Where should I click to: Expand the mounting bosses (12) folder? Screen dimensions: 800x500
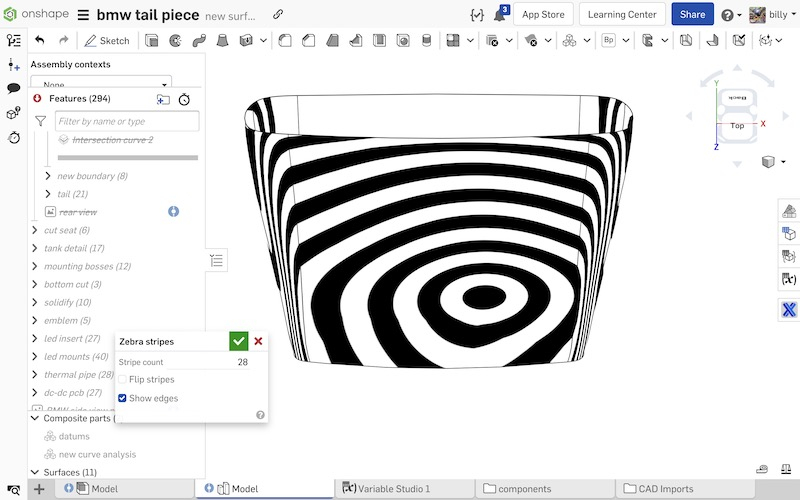35,266
